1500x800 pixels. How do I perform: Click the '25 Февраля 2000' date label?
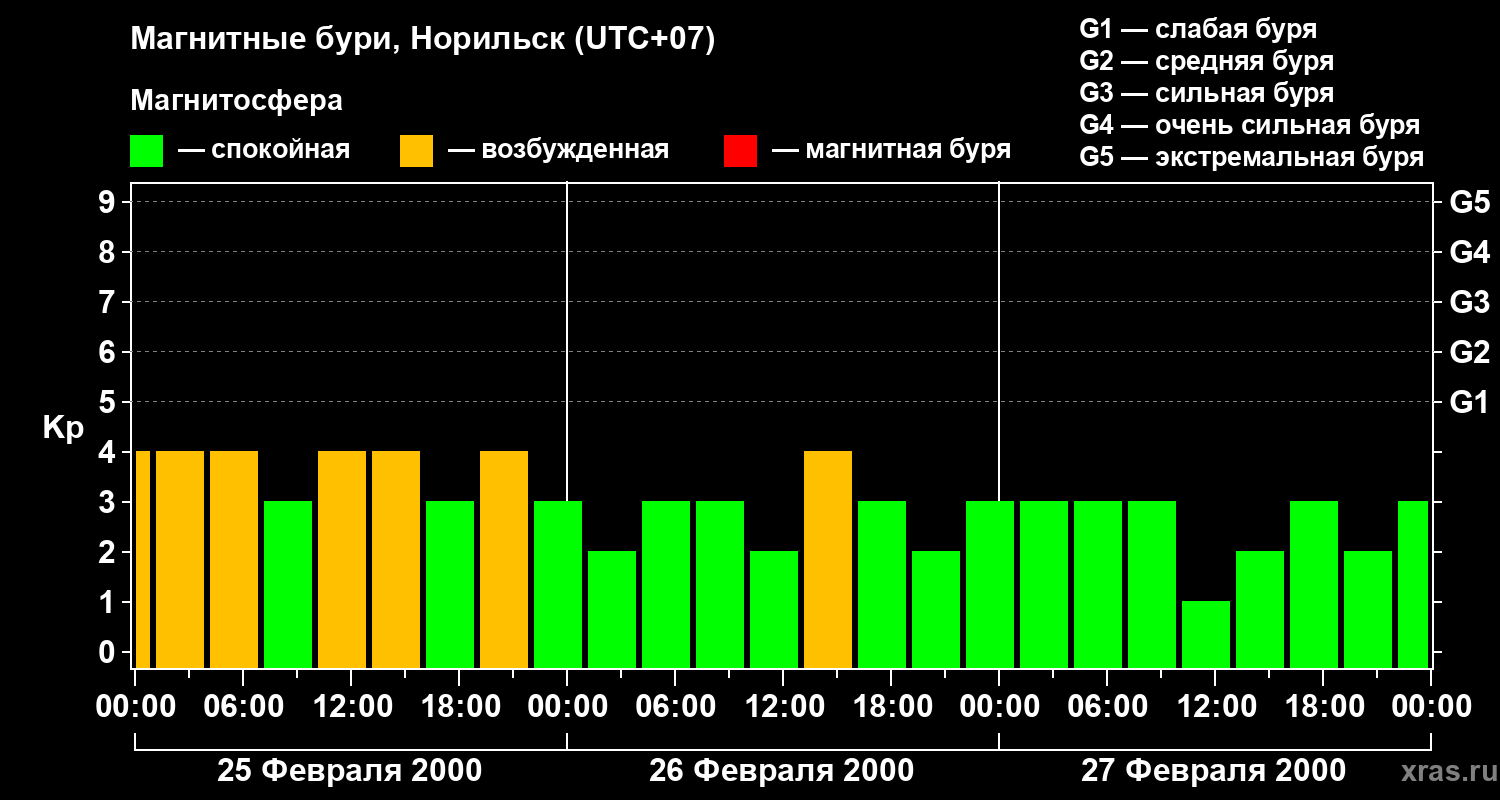coord(350,771)
